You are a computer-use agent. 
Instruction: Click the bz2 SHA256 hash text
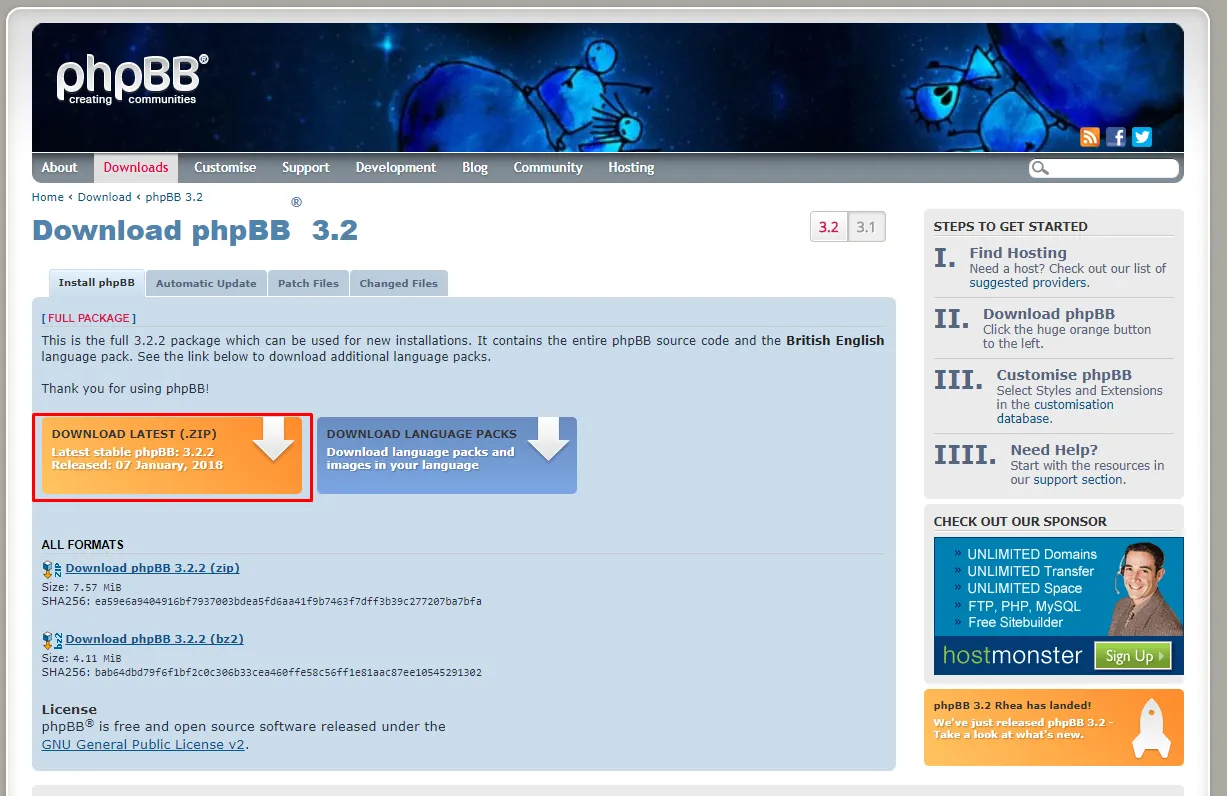[288, 673]
